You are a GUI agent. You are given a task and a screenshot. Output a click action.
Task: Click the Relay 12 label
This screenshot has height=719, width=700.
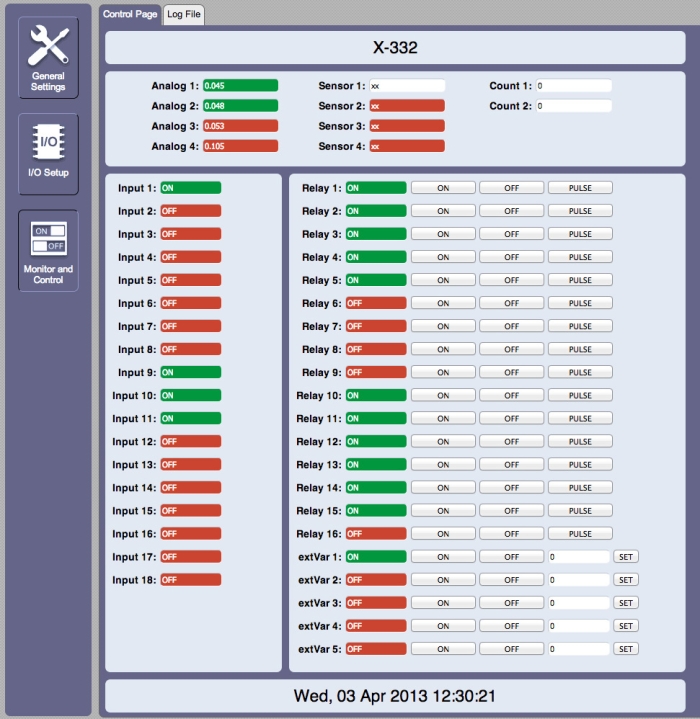[x=319, y=442]
